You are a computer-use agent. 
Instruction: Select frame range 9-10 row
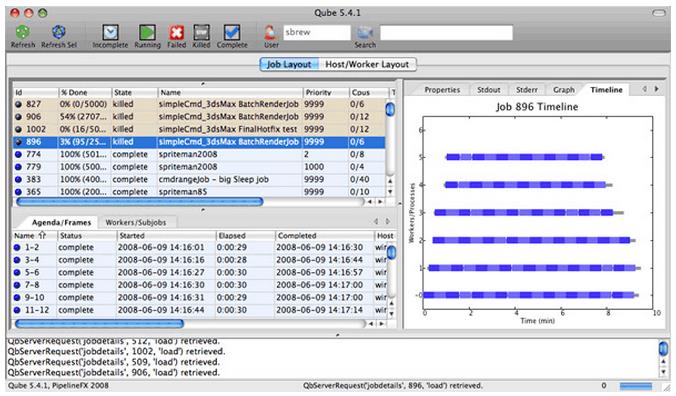click(199, 297)
